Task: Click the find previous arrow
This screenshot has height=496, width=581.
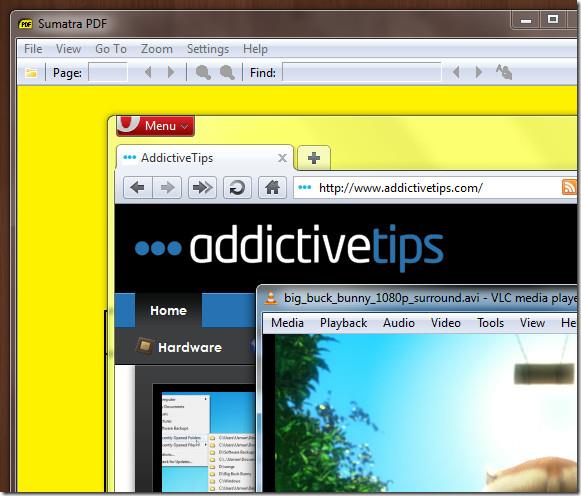Action: [x=456, y=72]
